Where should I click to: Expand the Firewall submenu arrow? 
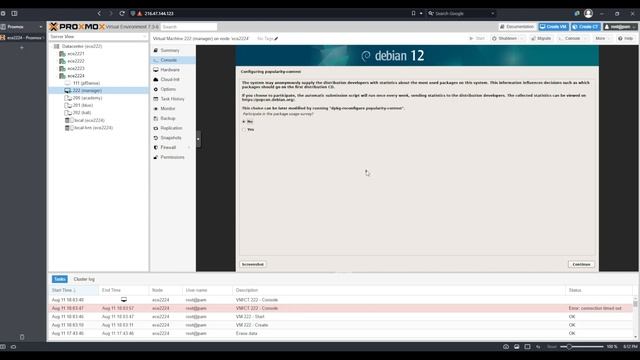point(189,147)
